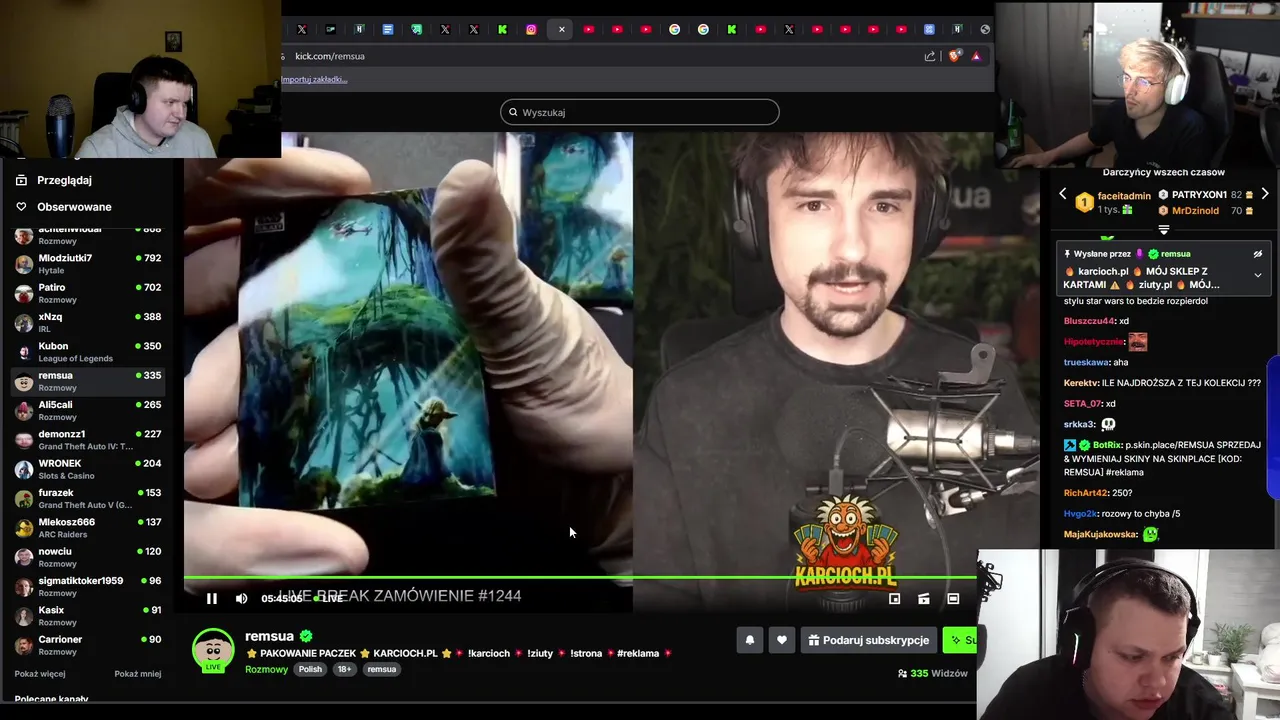The width and height of the screenshot is (1280, 720).
Task: Show next gifters with the right arrow
Action: 1265,194
